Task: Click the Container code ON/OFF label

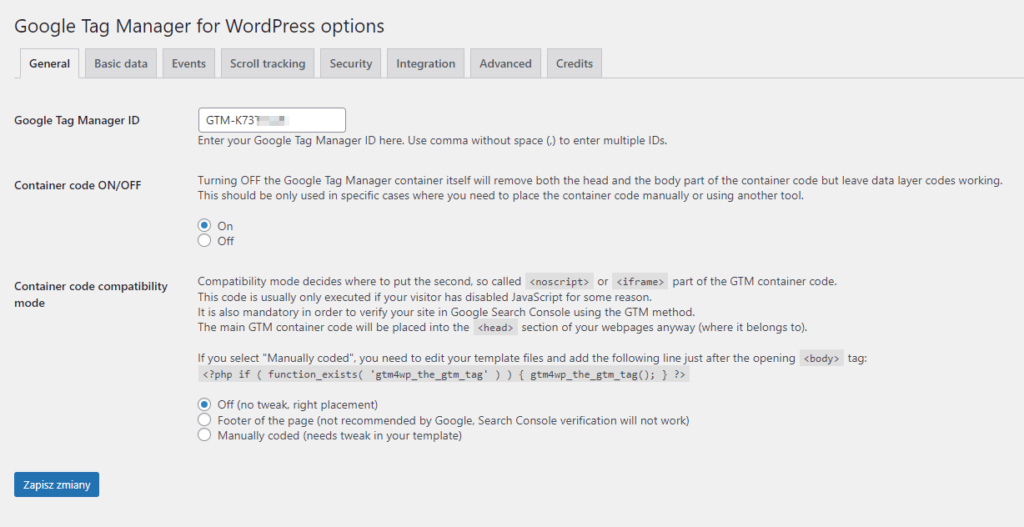Action: coord(78,185)
